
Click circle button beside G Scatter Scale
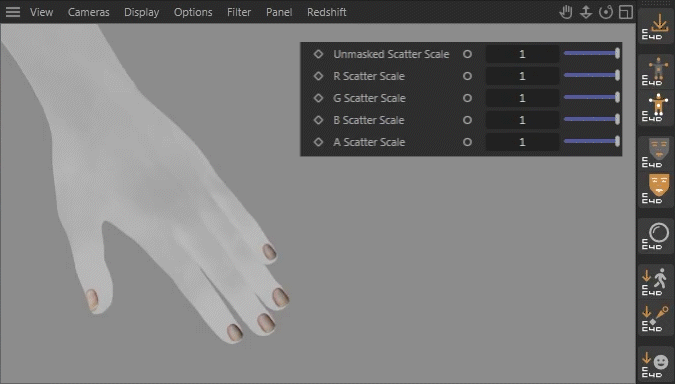pyautogui.click(x=468, y=98)
